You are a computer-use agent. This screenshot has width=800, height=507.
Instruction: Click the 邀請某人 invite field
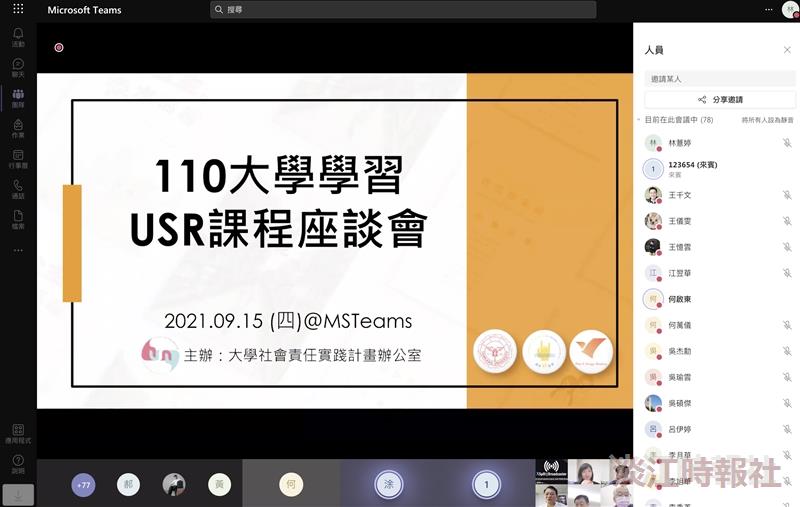(x=719, y=79)
